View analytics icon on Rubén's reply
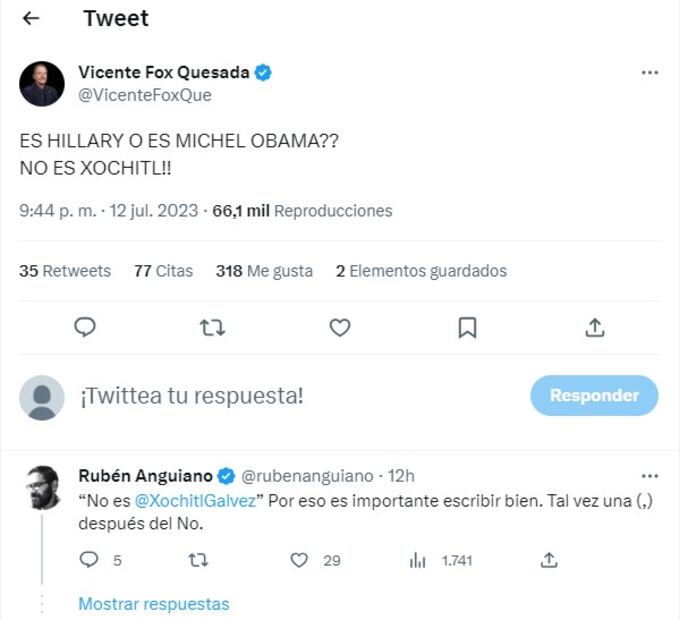This screenshot has width=688, height=620. tap(418, 561)
